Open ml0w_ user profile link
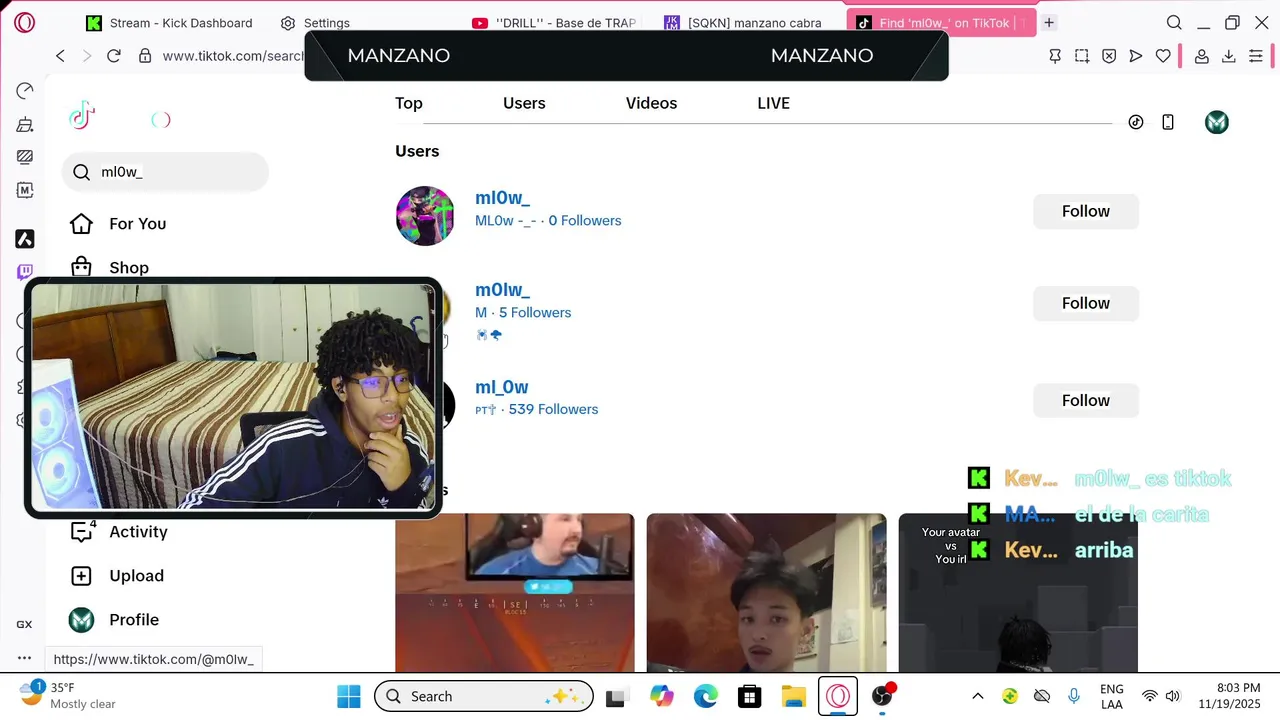This screenshot has width=1280, height=720. (x=502, y=198)
